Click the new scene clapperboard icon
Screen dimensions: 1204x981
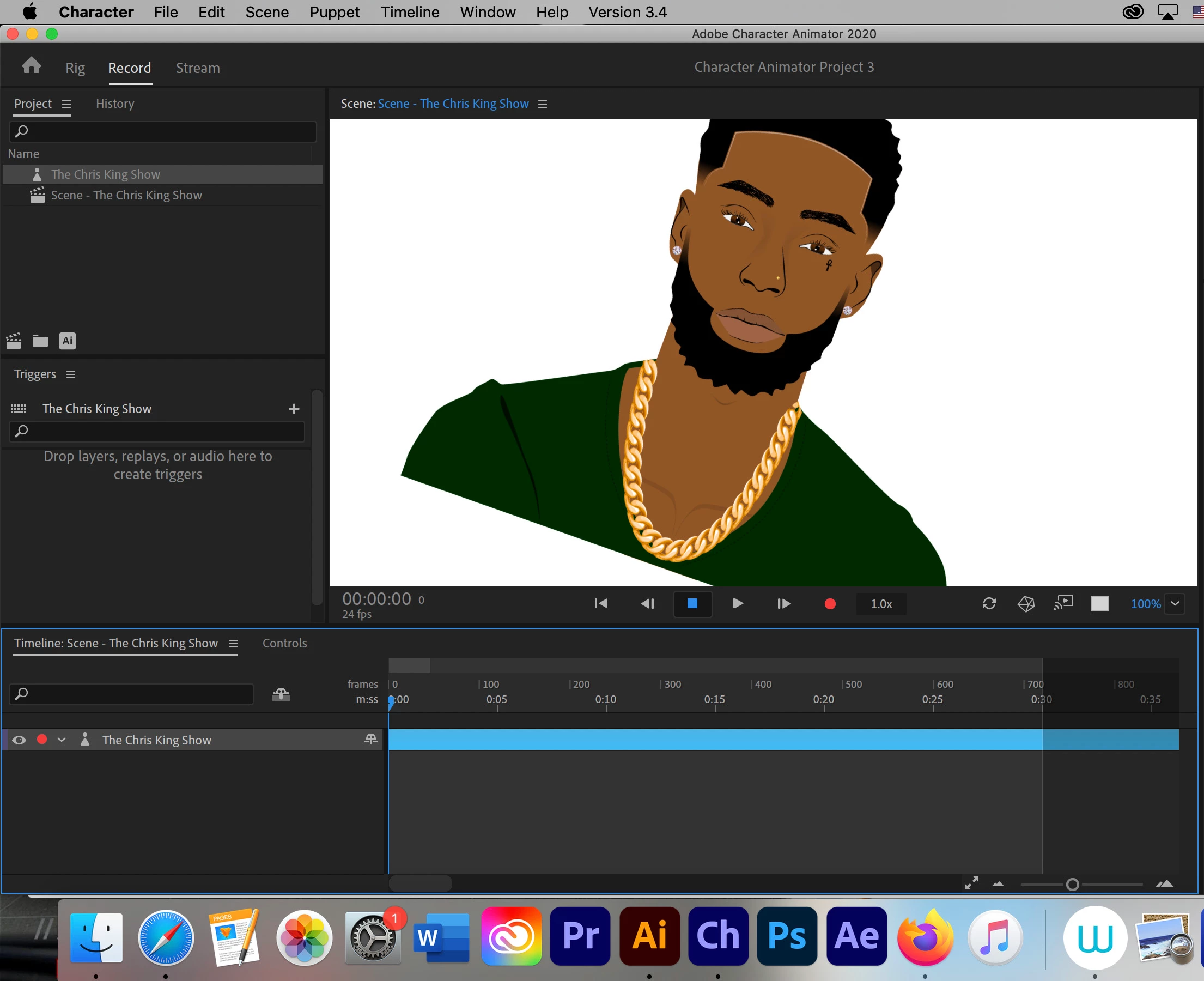point(14,341)
